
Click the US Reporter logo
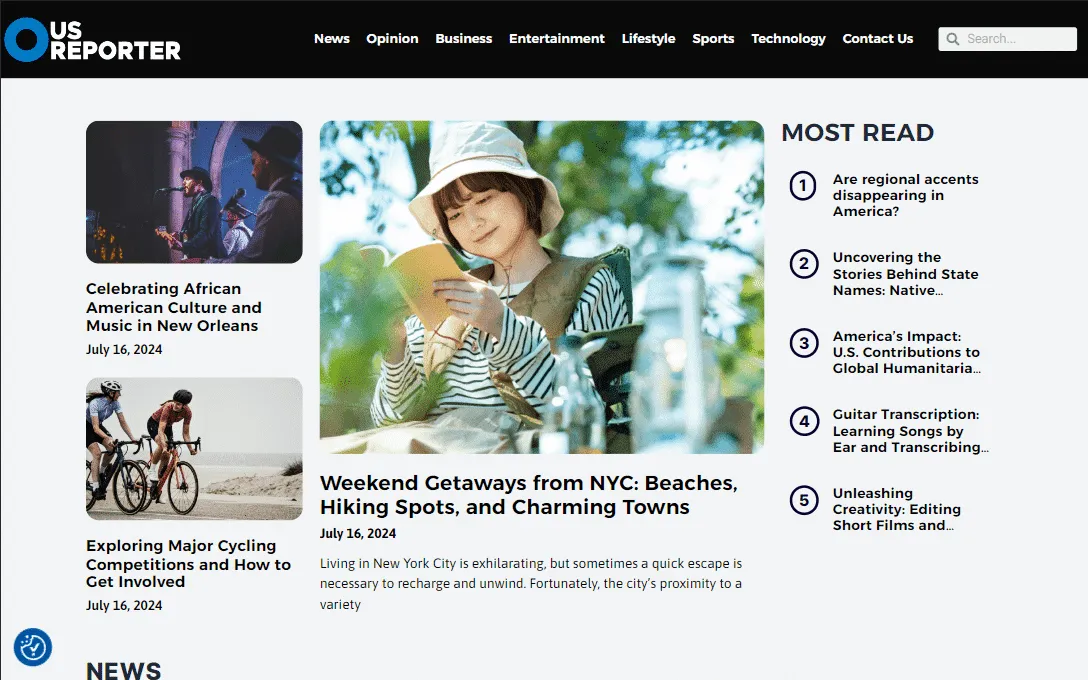[x=92, y=40]
